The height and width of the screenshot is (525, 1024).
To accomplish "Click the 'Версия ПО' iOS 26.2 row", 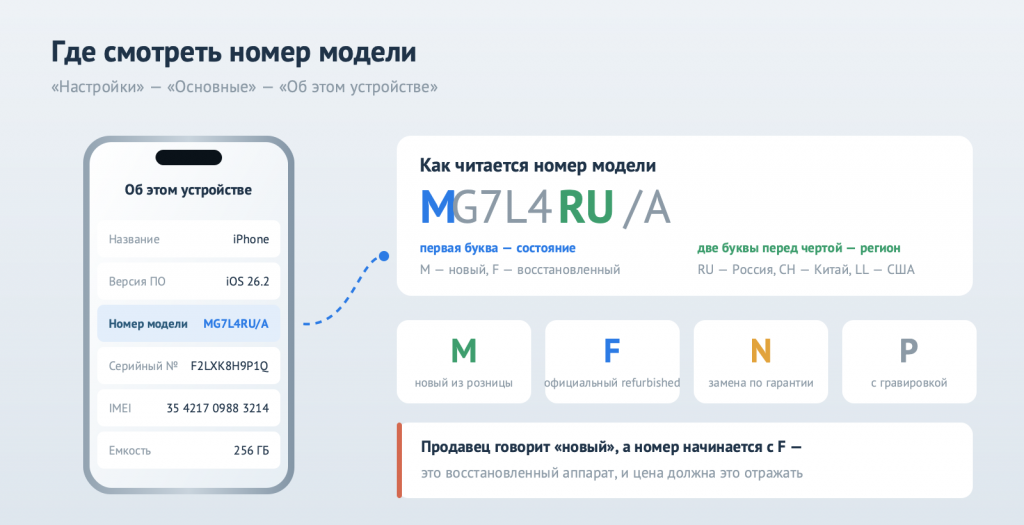I will click(189, 281).
